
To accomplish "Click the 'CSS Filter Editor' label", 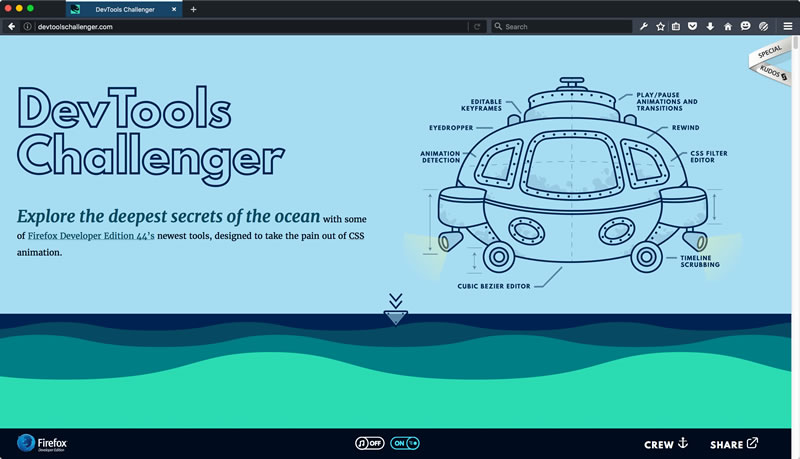I will click(x=709, y=157).
